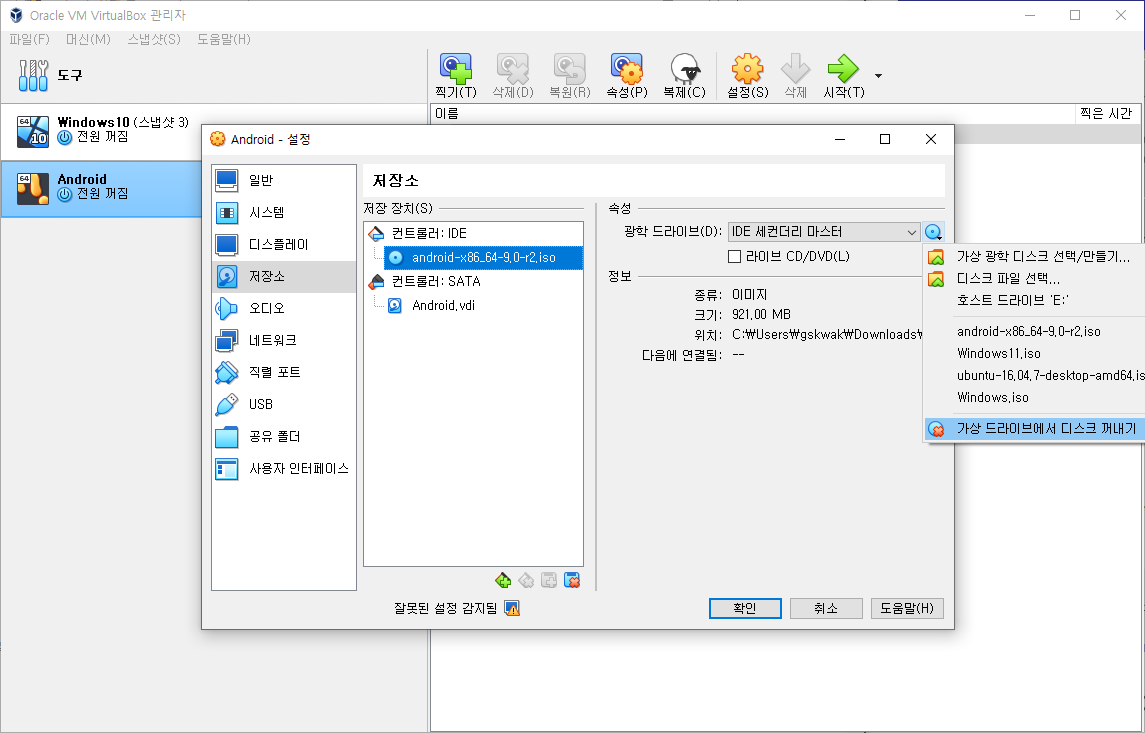The width and height of the screenshot is (1145, 733).
Task: Select the Windows10 virtual machine
Action: pos(101,131)
